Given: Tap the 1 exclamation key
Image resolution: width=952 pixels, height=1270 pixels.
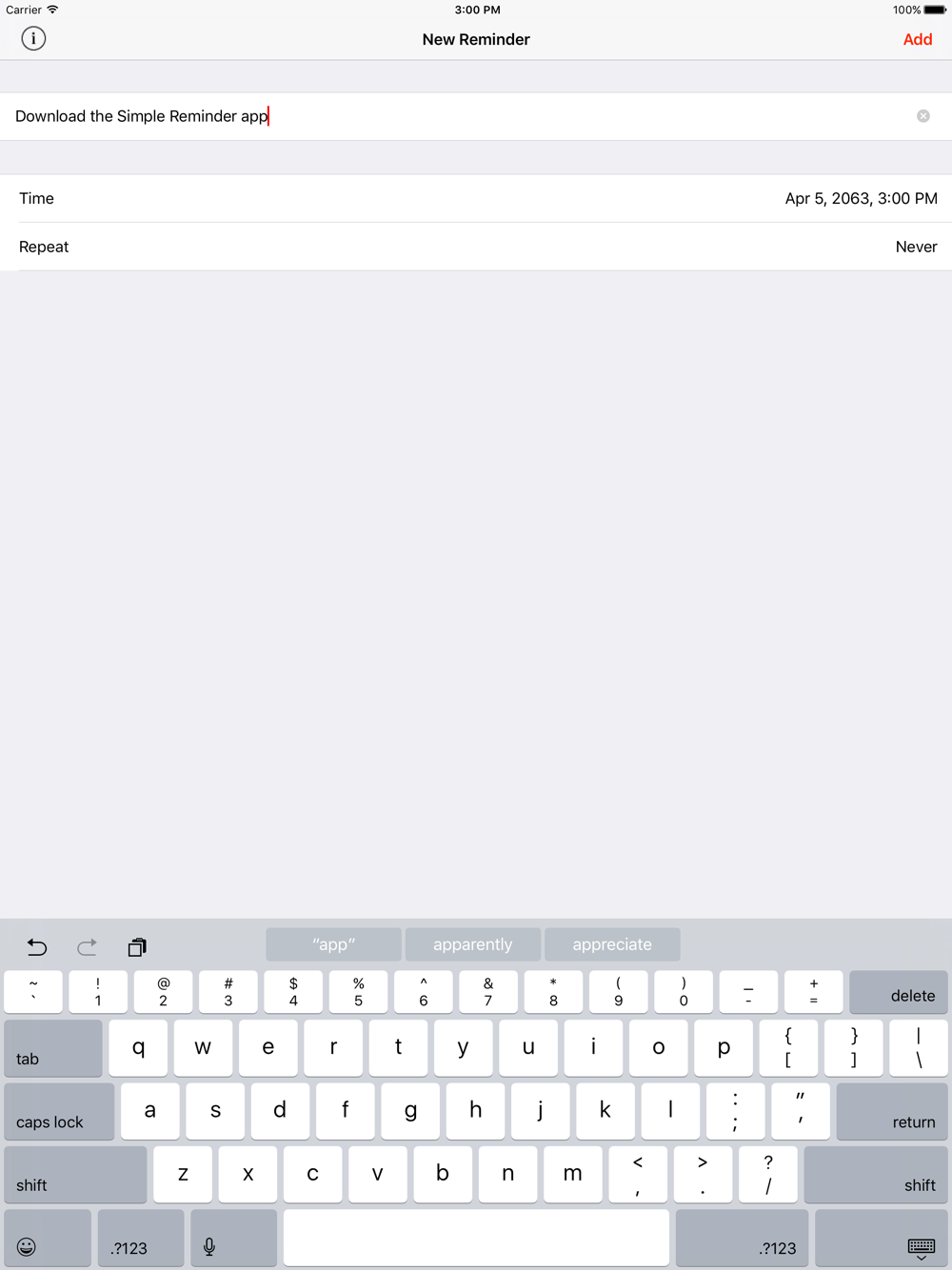Looking at the screenshot, I should (x=98, y=992).
